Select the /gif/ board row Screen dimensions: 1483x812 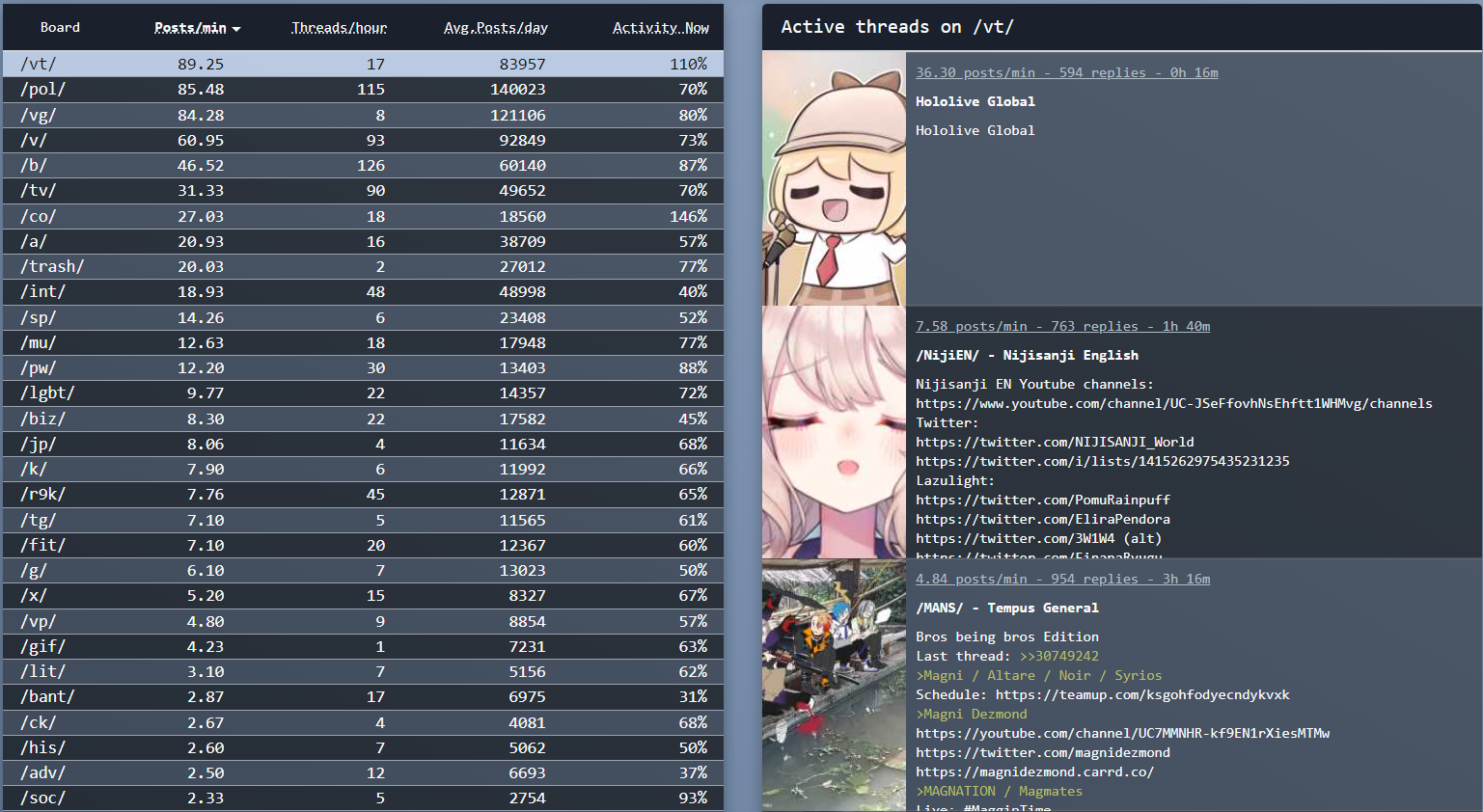point(363,646)
